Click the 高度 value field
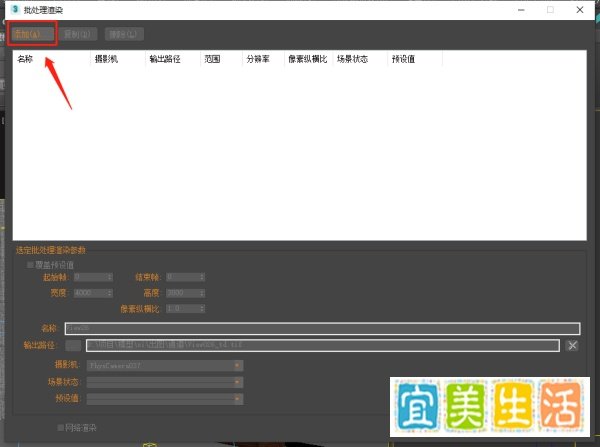The height and width of the screenshot is (447, 600). (x=183, y=293)
